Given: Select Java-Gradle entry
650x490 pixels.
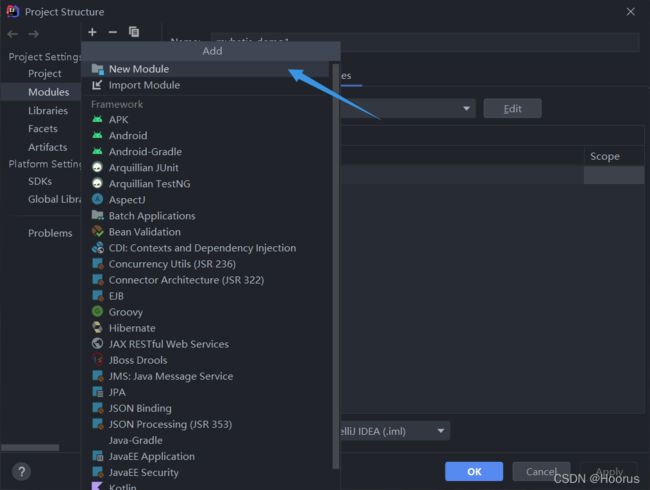Looking at the screenshot, I should pyautogui.click(x=206, y=440).
